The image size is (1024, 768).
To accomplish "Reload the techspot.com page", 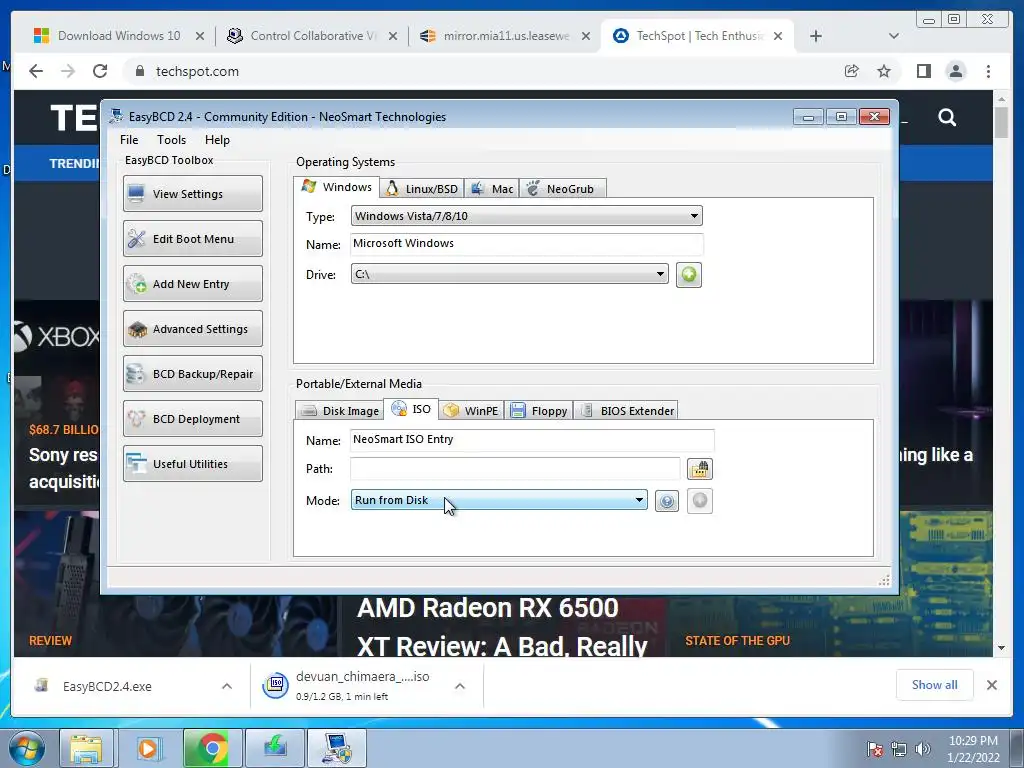I will click(x=100, y=71).
